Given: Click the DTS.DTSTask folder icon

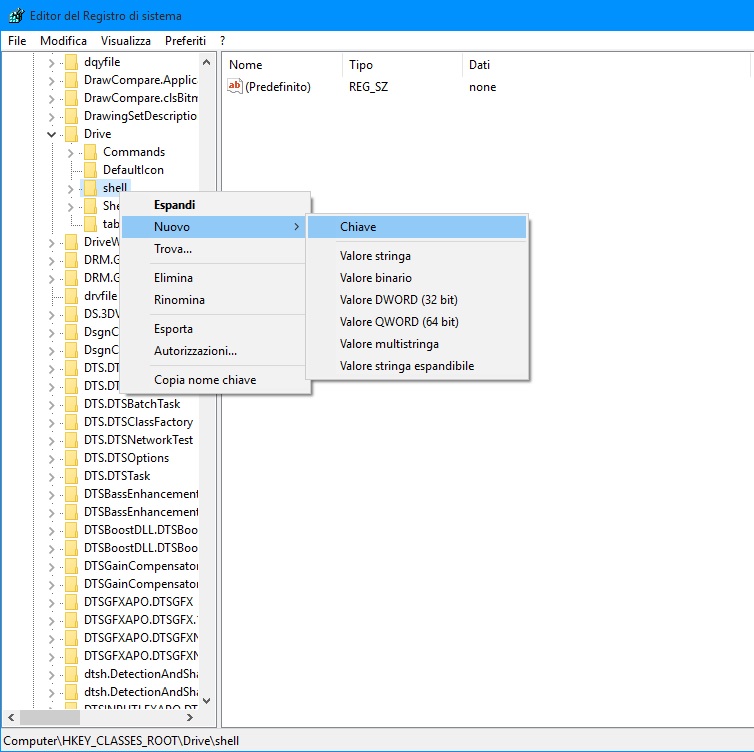Looking at the screenshot, I should coord(70,476).
